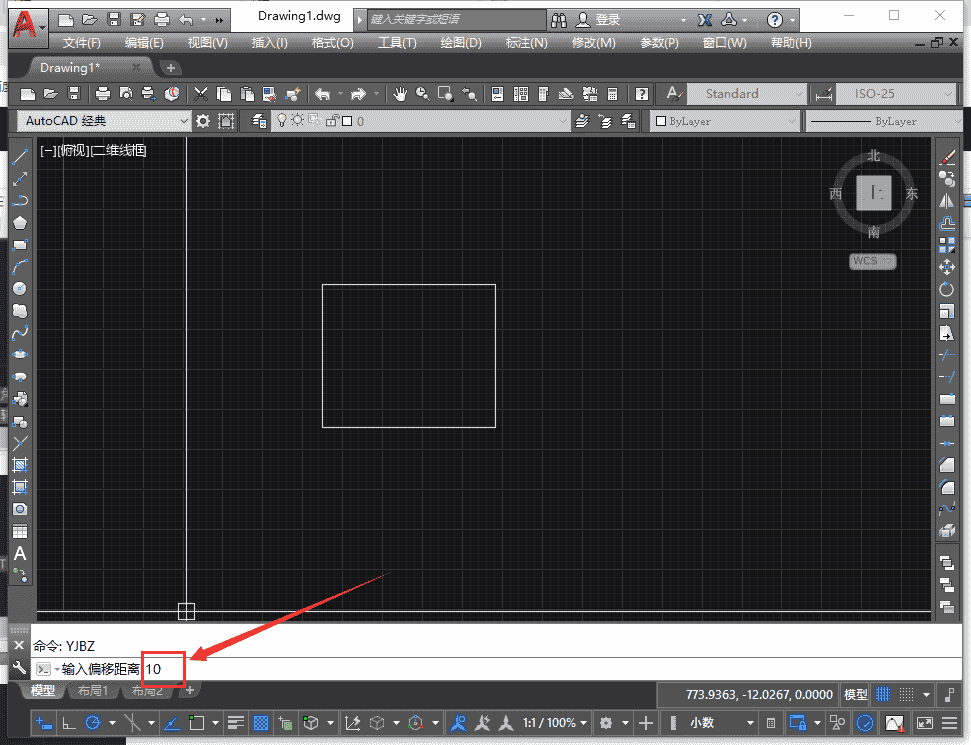Select the Move modify tool
This screenshot has width=971, height=745.
pyautogui.click(x=947, y=267)
